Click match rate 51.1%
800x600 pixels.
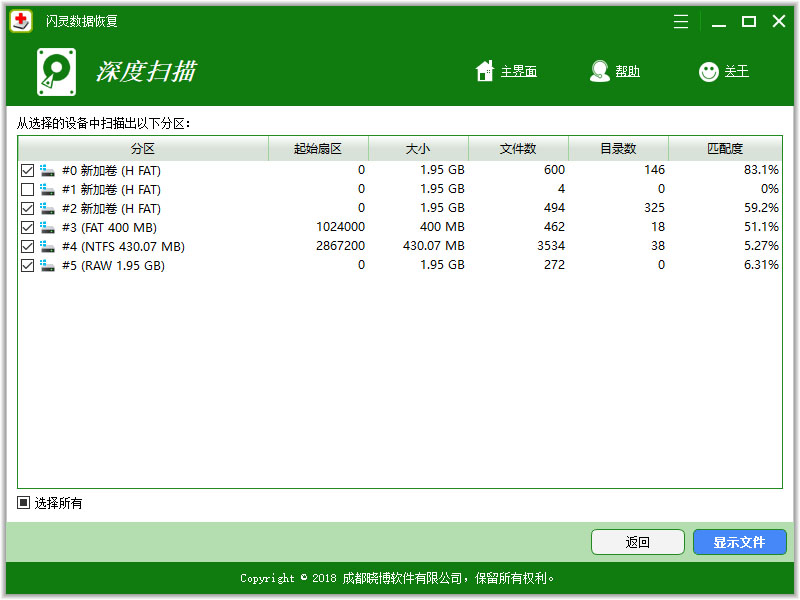coord(761,227)
